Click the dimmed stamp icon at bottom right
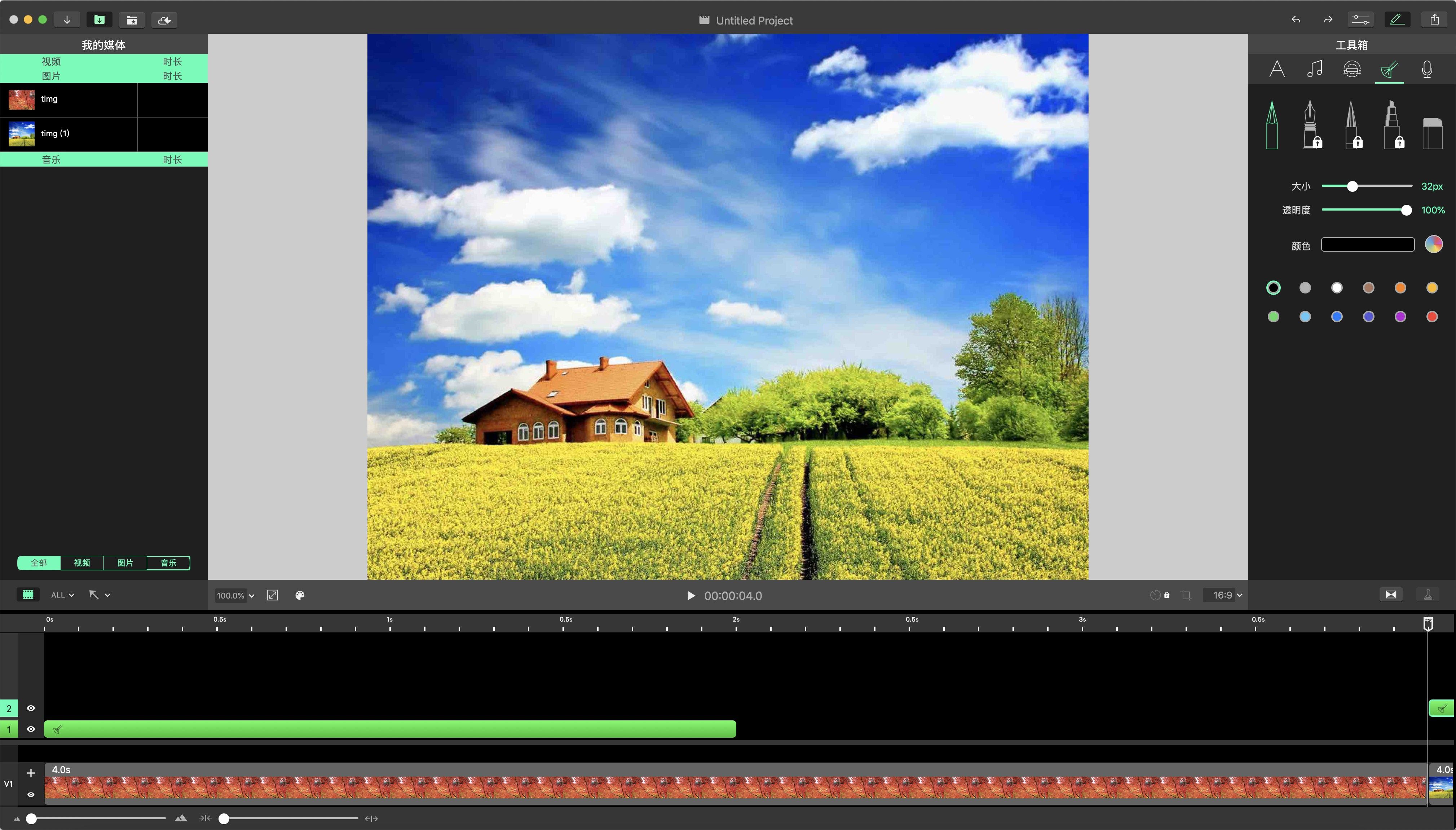The width and height of the screenshot is (1456, 830). (x=1428, y=595)
